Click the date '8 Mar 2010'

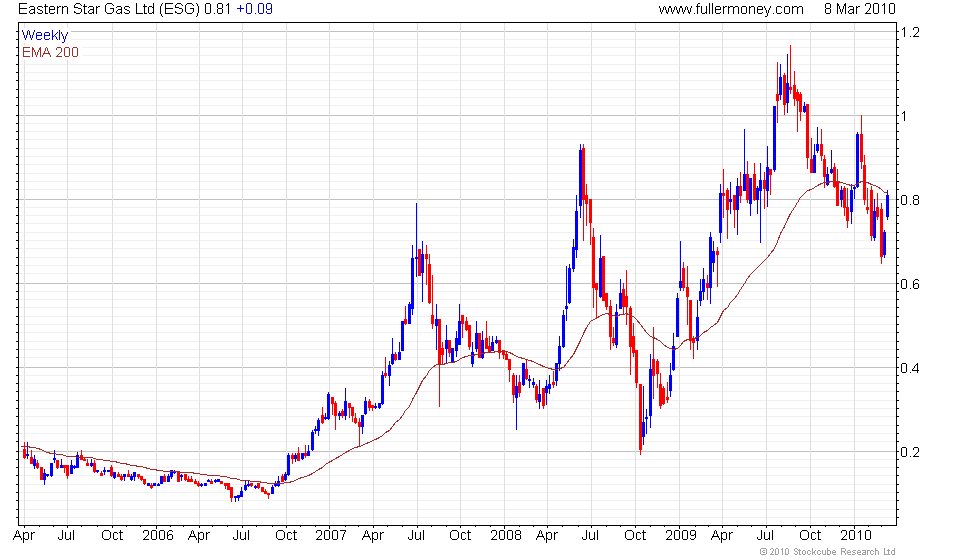(859, 9)
